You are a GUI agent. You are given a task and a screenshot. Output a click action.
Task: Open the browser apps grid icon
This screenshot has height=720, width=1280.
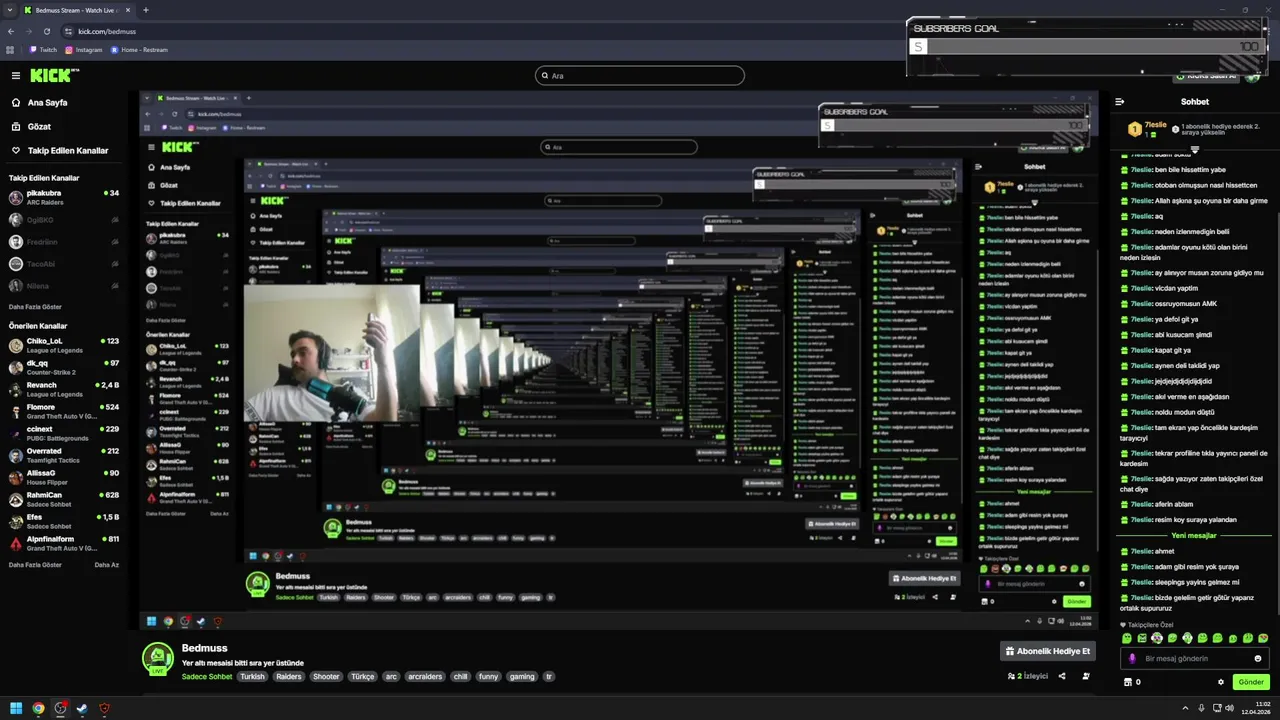[x=10, y=50]
